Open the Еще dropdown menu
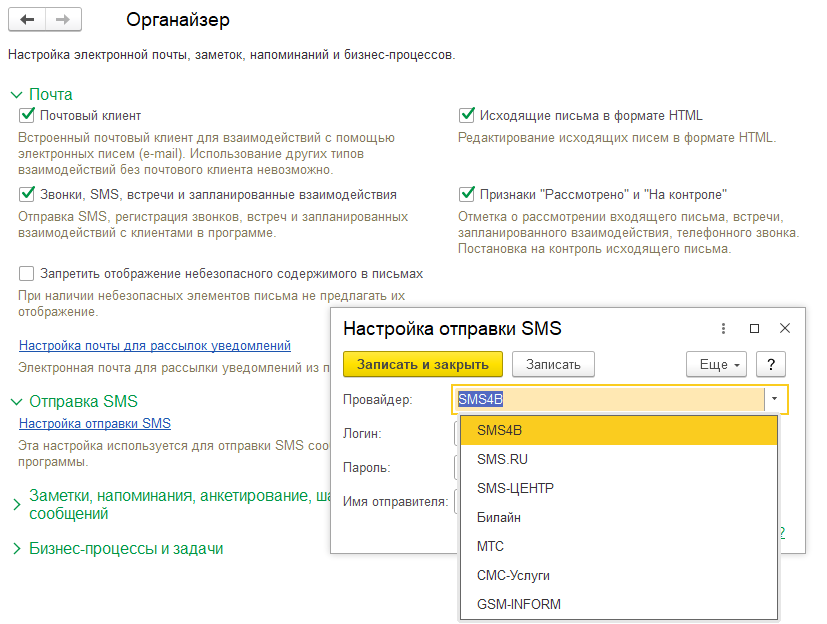The image size is (827, 624). [x=716, y=364]
